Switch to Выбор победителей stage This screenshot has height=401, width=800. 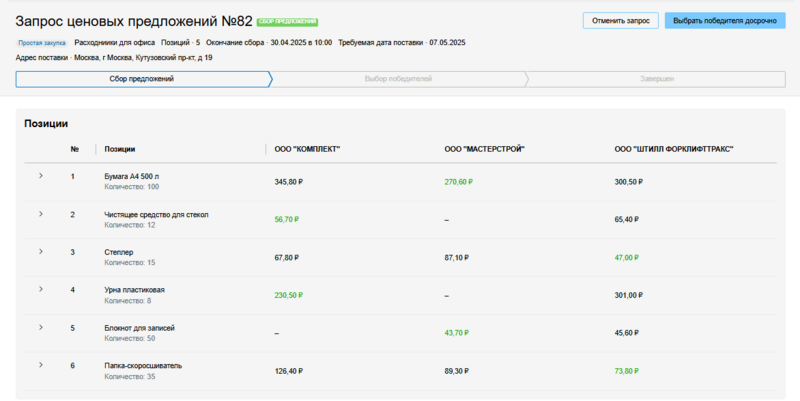(398, 79)
